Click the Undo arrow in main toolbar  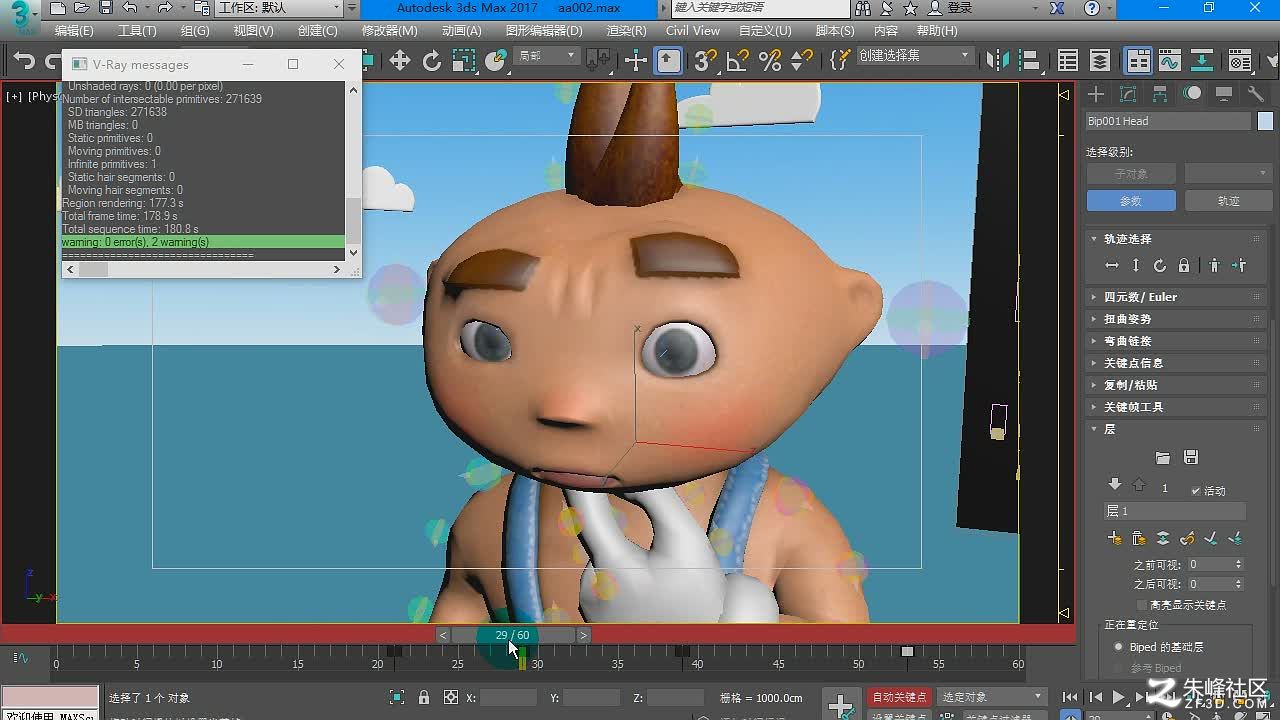click(24, 61)
